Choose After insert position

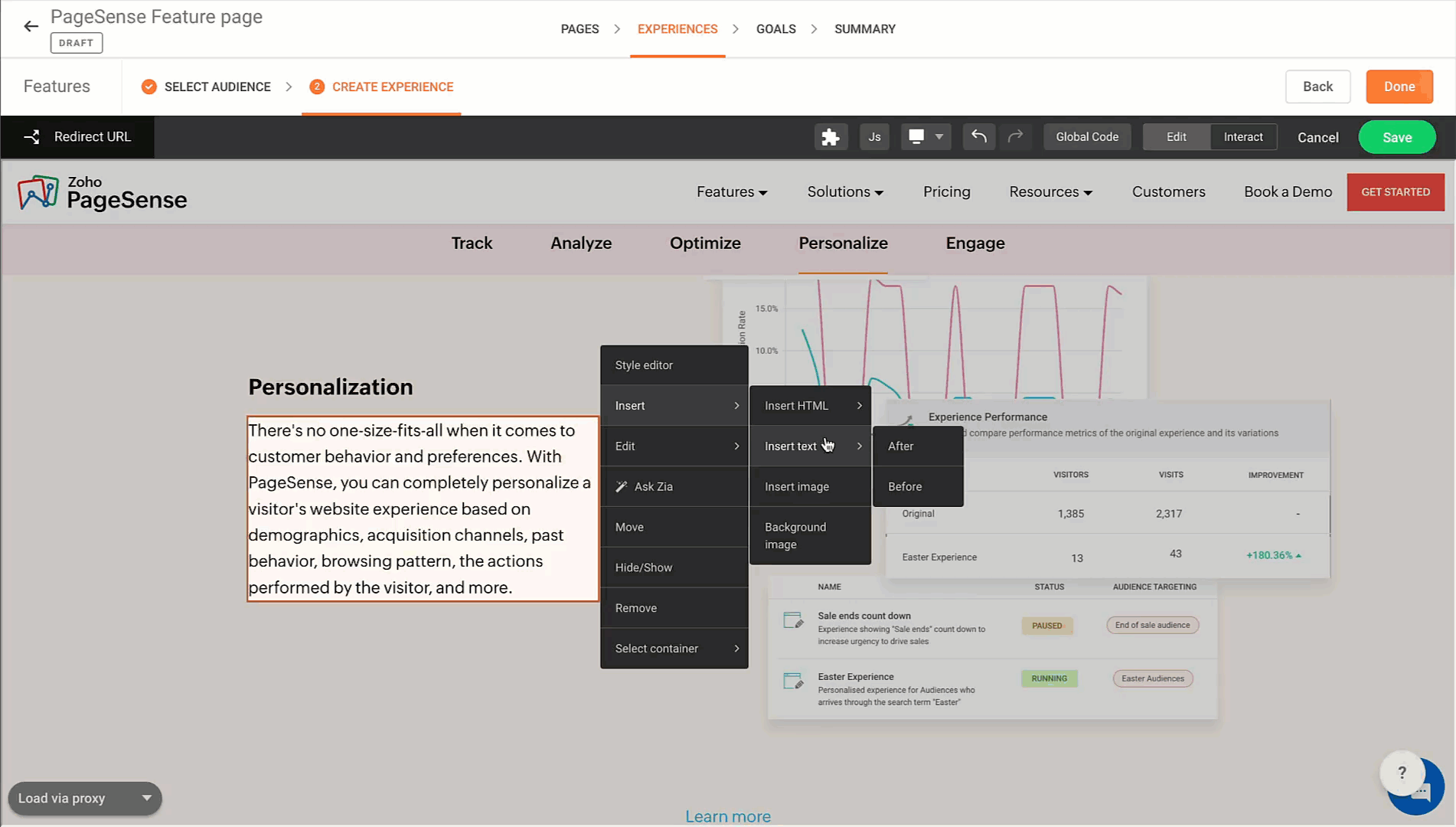pos(918,446)
